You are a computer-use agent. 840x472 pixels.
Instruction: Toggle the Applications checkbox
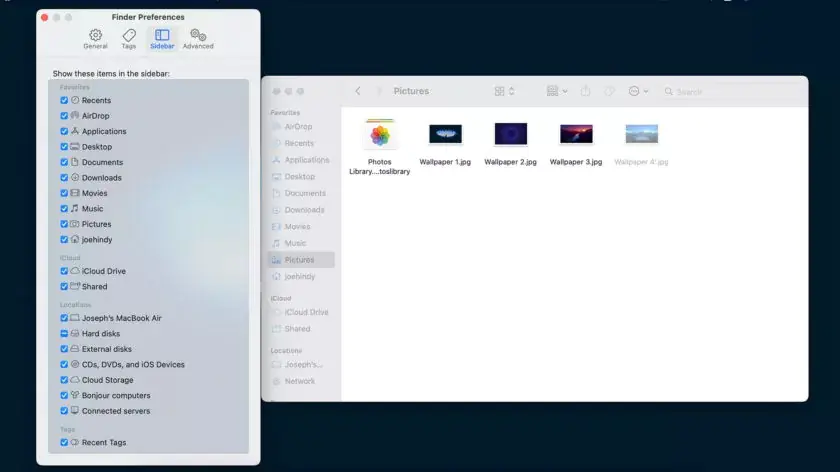click(x=64, y=131)
